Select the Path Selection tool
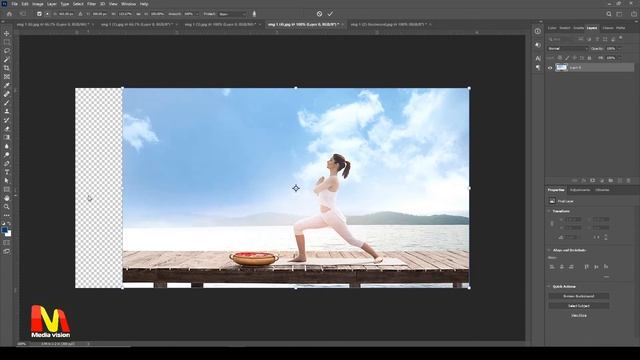The image size is (640, 360). [7, 181]
